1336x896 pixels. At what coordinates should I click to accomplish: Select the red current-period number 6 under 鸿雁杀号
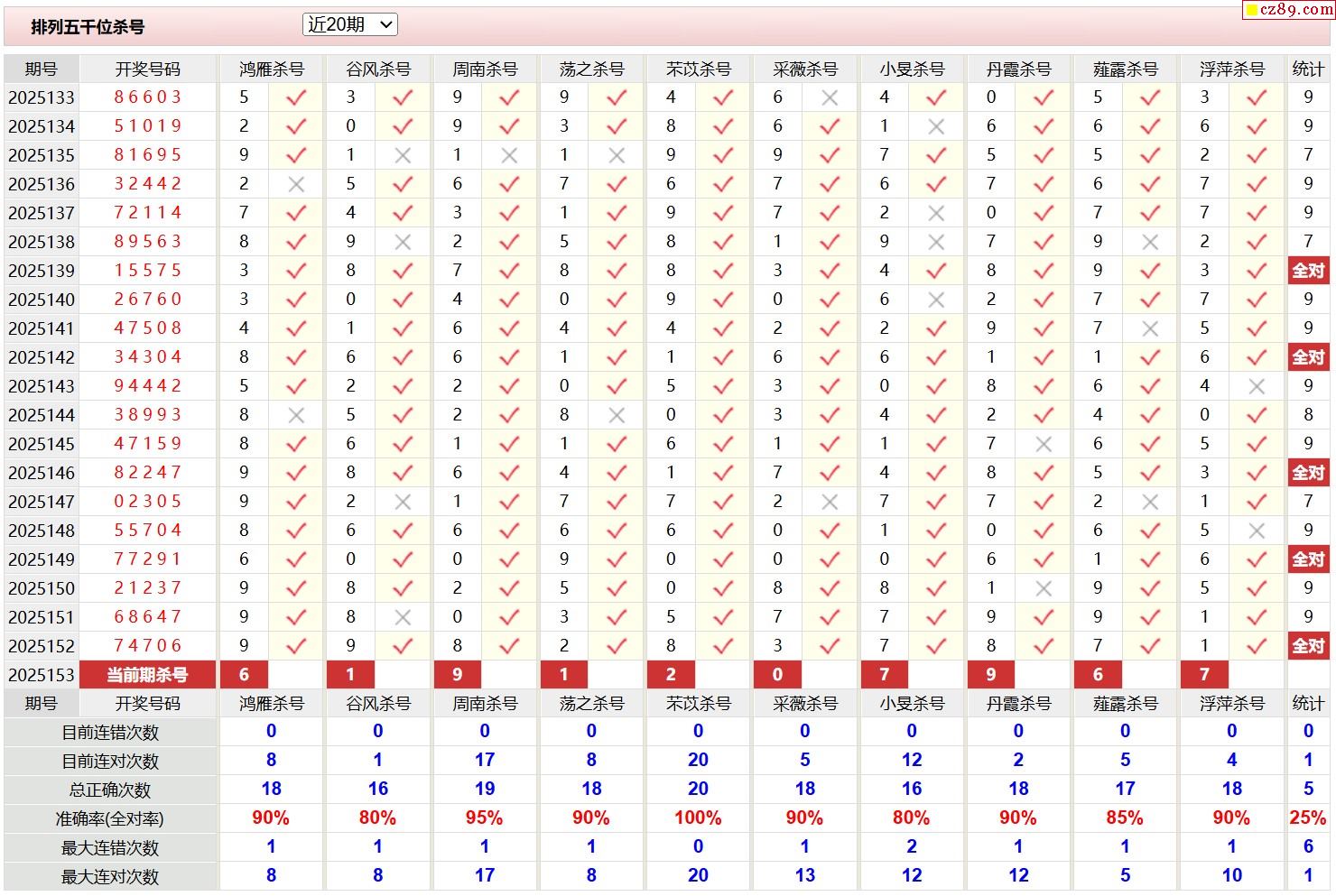coord(244,674)
